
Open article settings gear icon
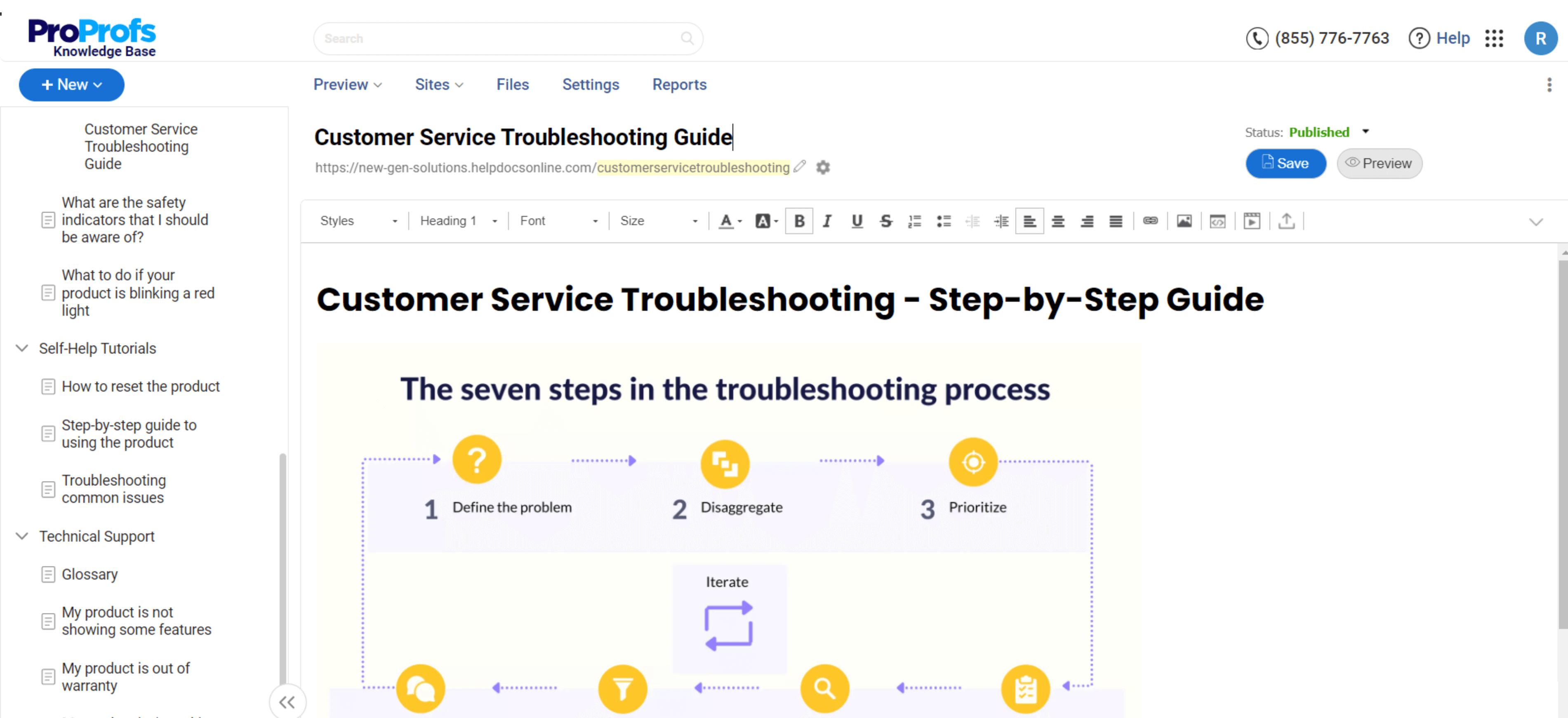tap(823, 167)
